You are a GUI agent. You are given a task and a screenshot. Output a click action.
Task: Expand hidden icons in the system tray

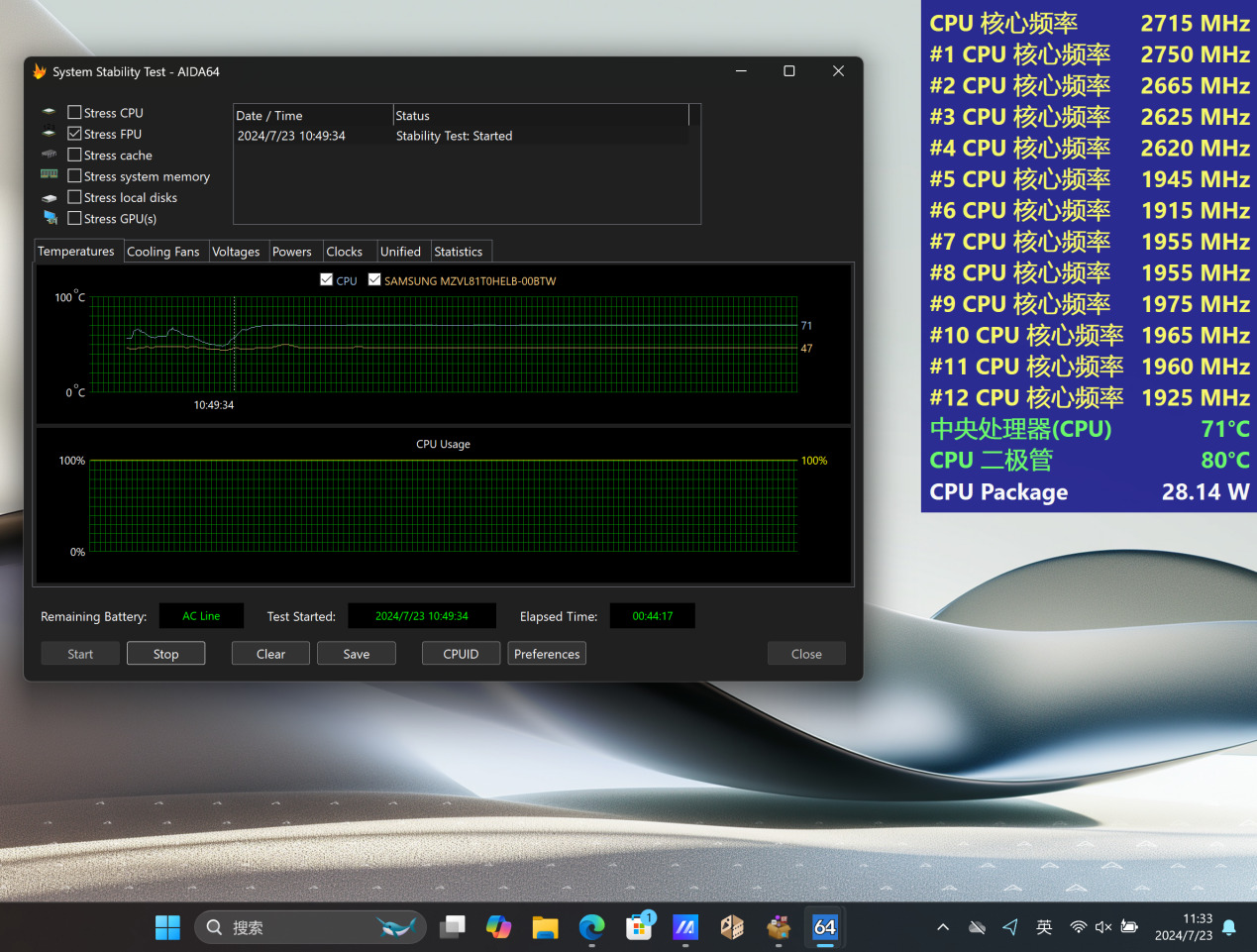tap(942, 927)
